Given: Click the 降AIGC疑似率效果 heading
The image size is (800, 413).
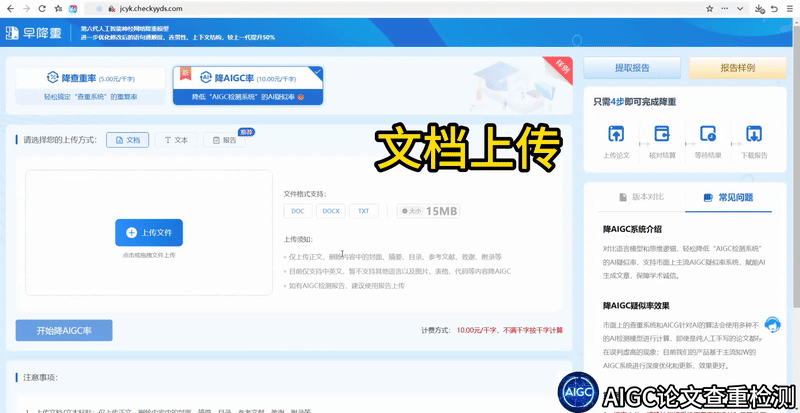Looking at the screenshot, I should tap(636, 305).
